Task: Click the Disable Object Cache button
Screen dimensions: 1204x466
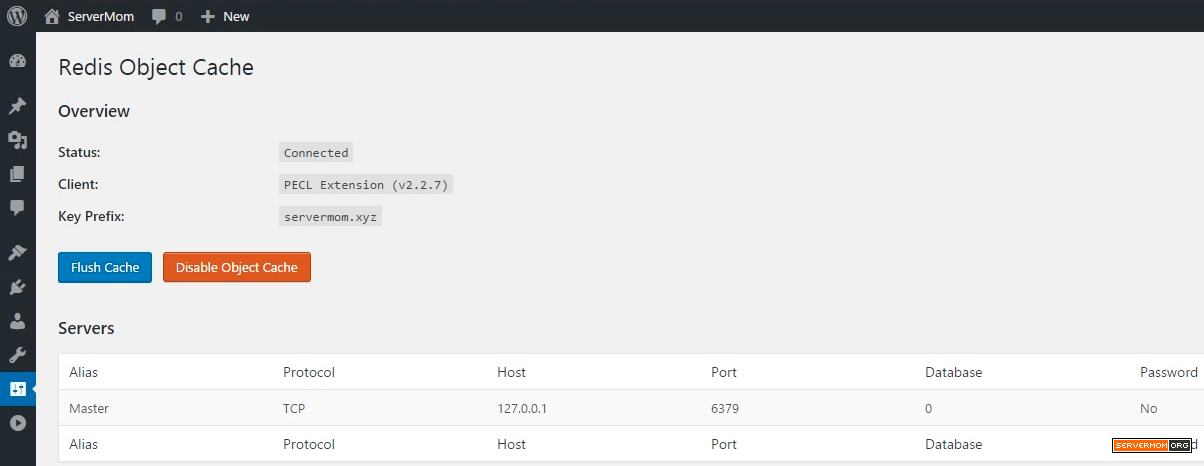Action: (x=237, y=267)
